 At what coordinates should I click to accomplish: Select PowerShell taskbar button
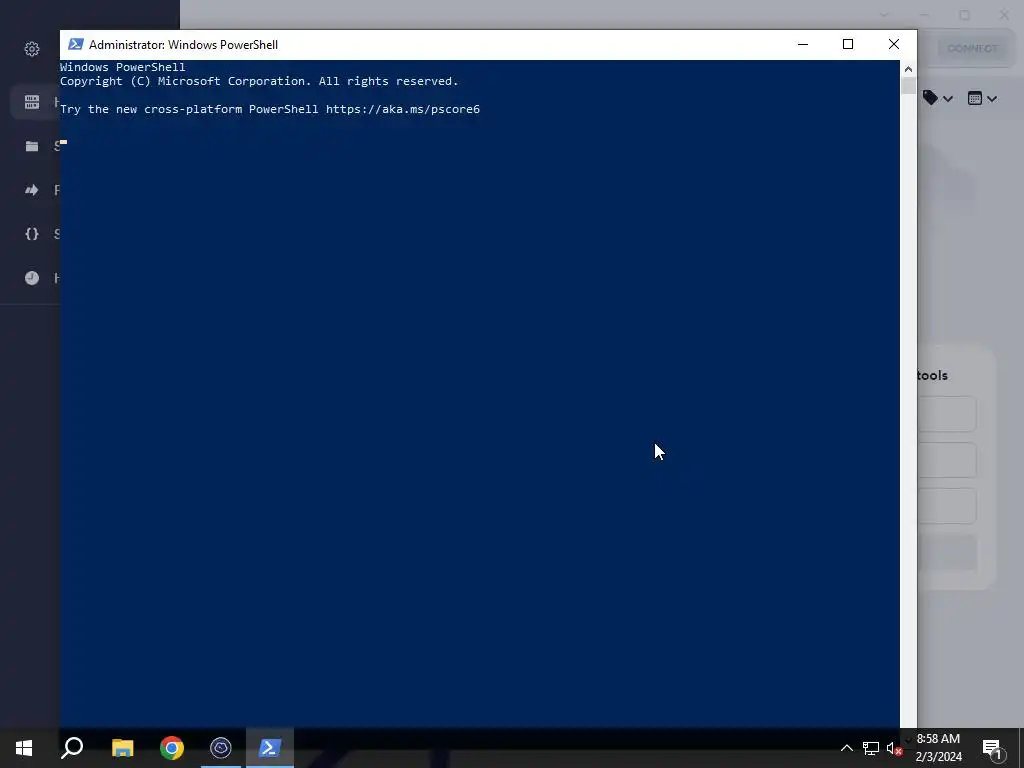(x=270, y=748)
